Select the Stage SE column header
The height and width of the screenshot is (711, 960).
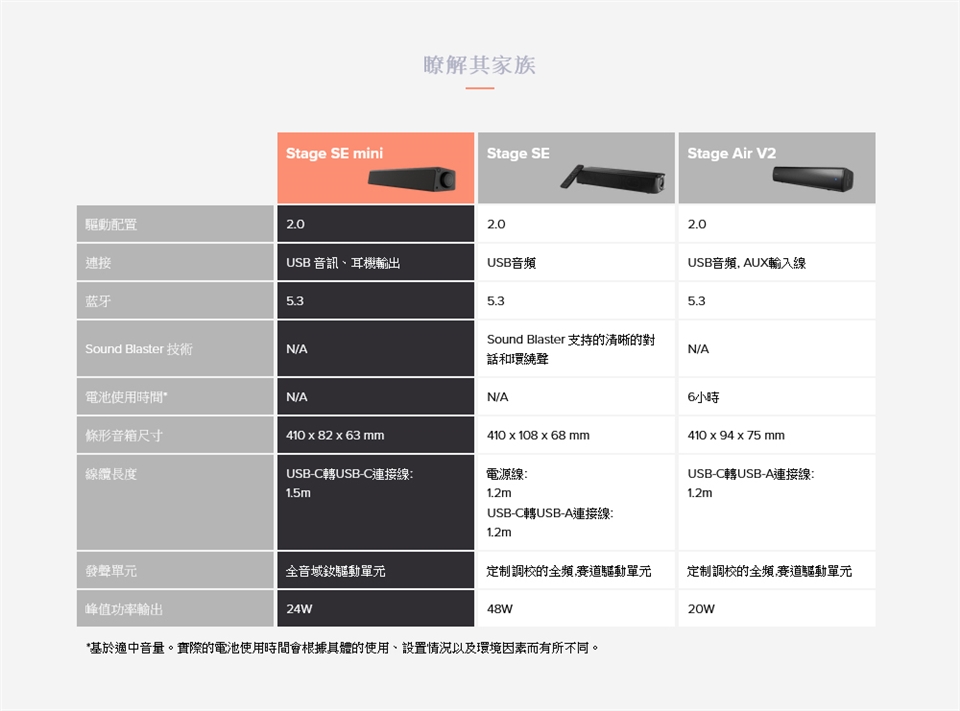click(518, 154)
